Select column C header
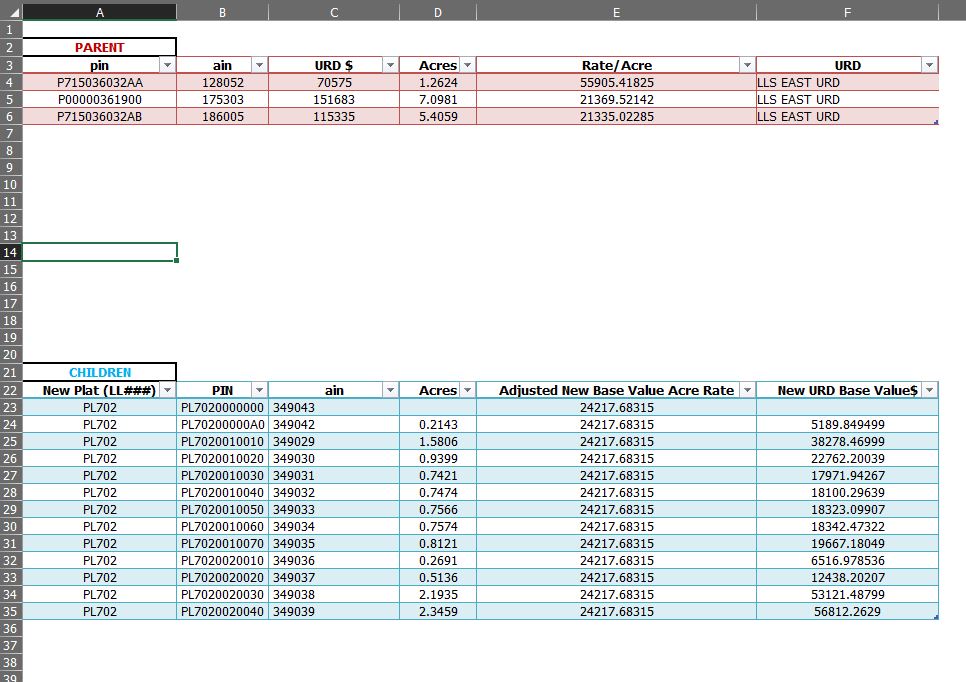The image size is (966, 682). pyautogui.click(x=334, y=12)
